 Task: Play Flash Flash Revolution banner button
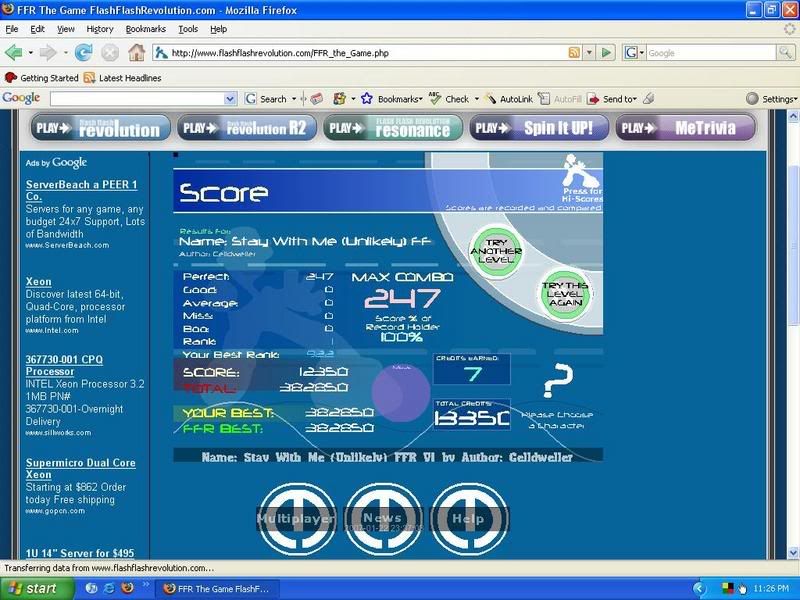101,128
